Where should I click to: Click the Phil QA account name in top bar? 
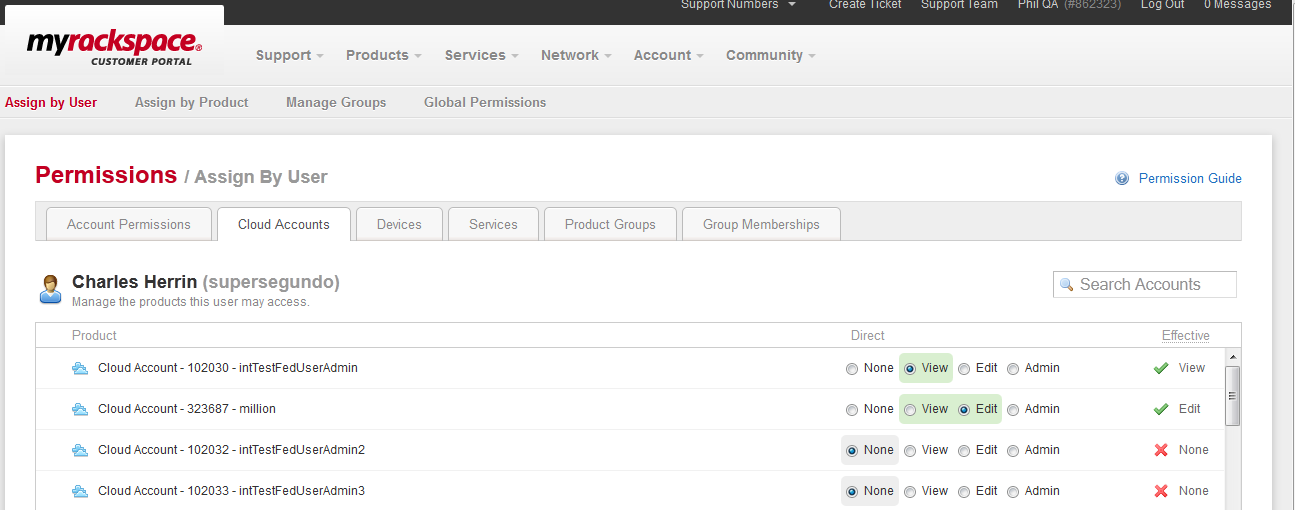(x=1038, y=5)
